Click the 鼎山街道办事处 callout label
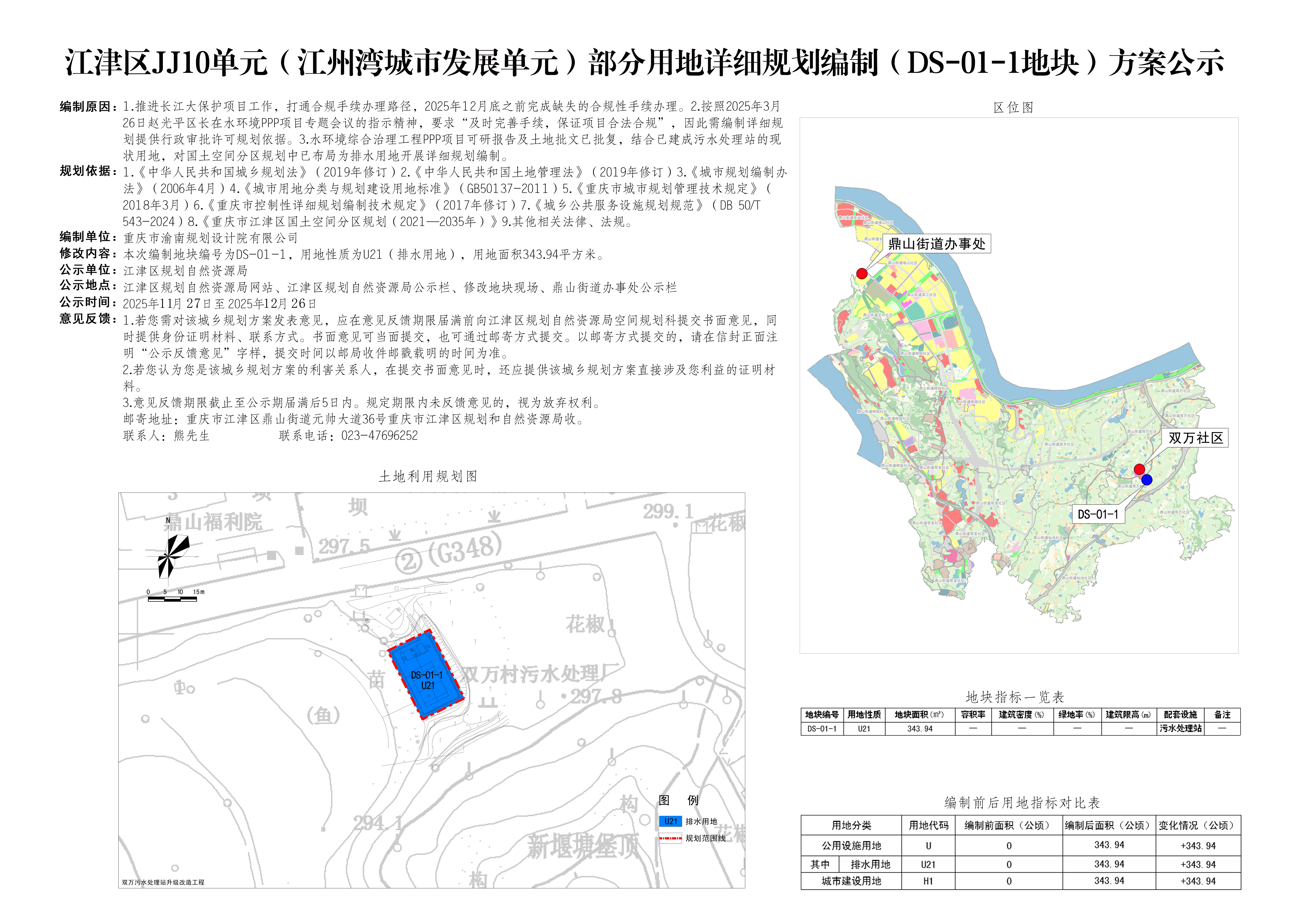 point(937,244)
